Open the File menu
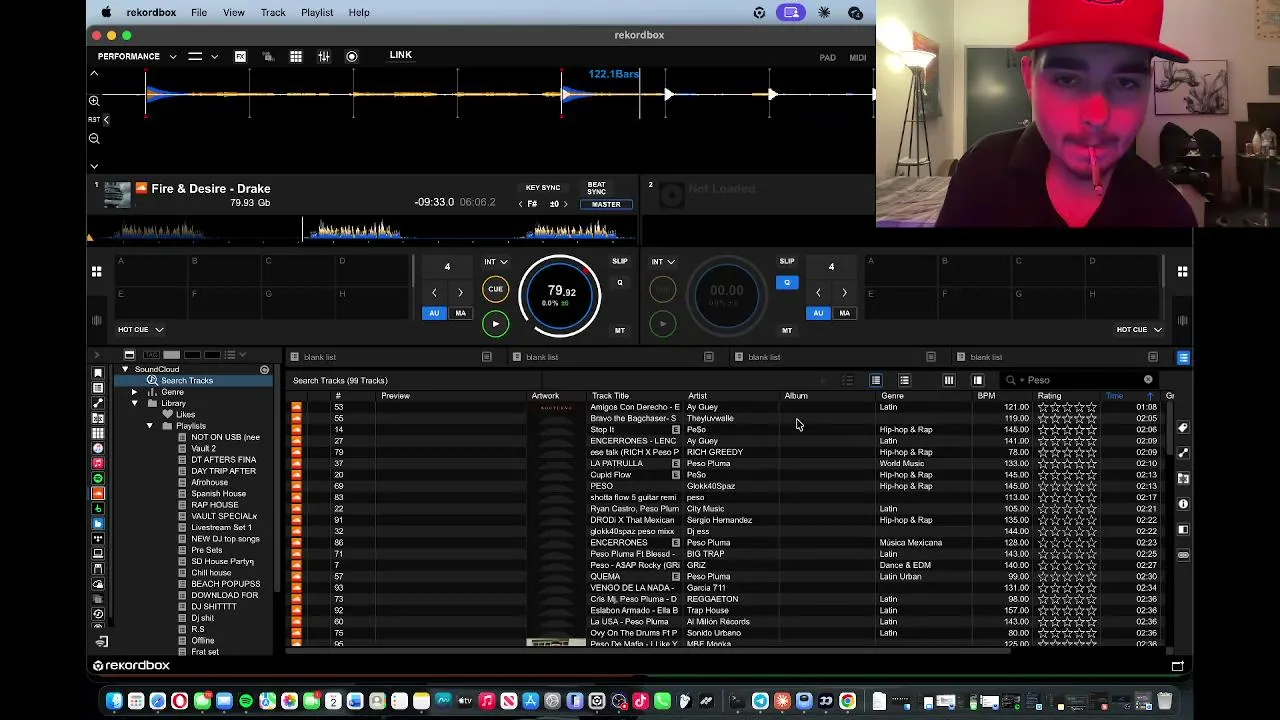Screen dimensions: 1280x720 tap(199, 12)
